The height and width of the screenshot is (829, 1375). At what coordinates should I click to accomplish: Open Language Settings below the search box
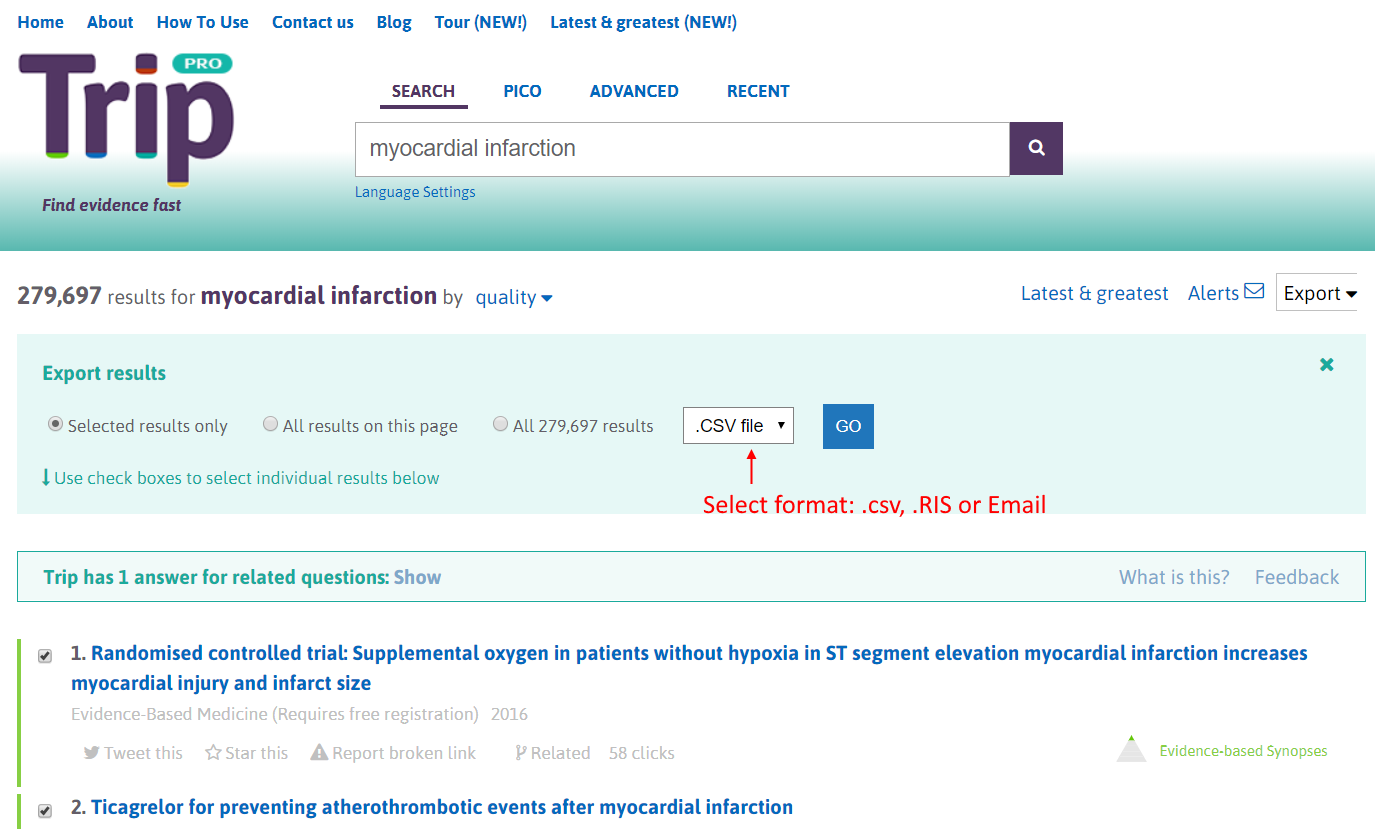[415, 191]
